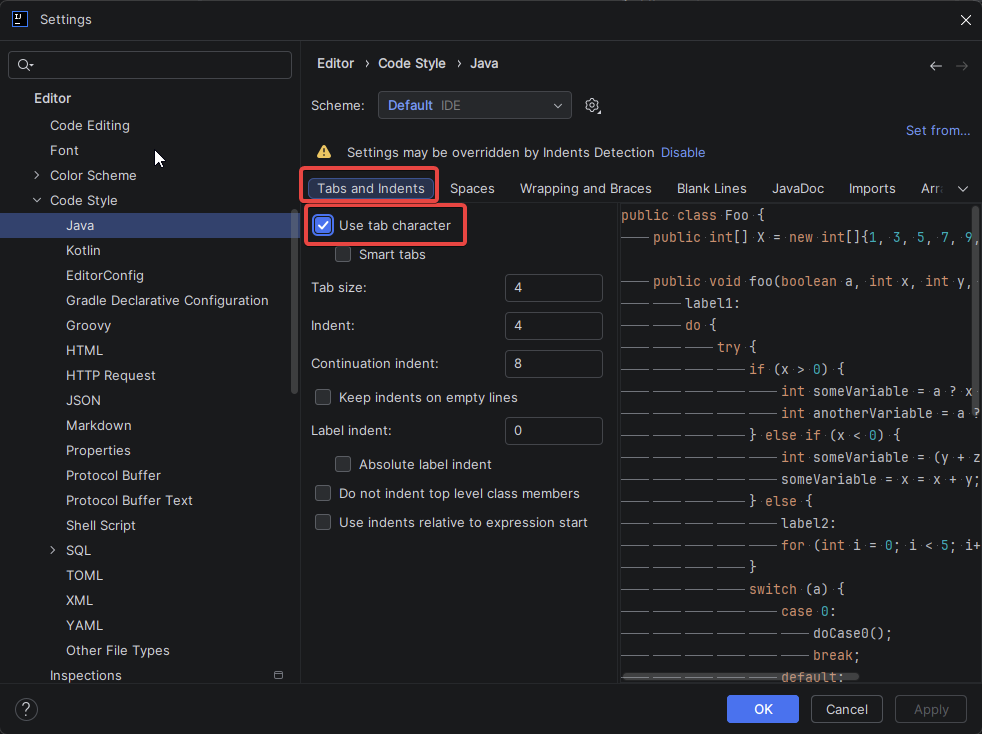Click the scheme gear settings icon
982x734 pixels.
592,106
